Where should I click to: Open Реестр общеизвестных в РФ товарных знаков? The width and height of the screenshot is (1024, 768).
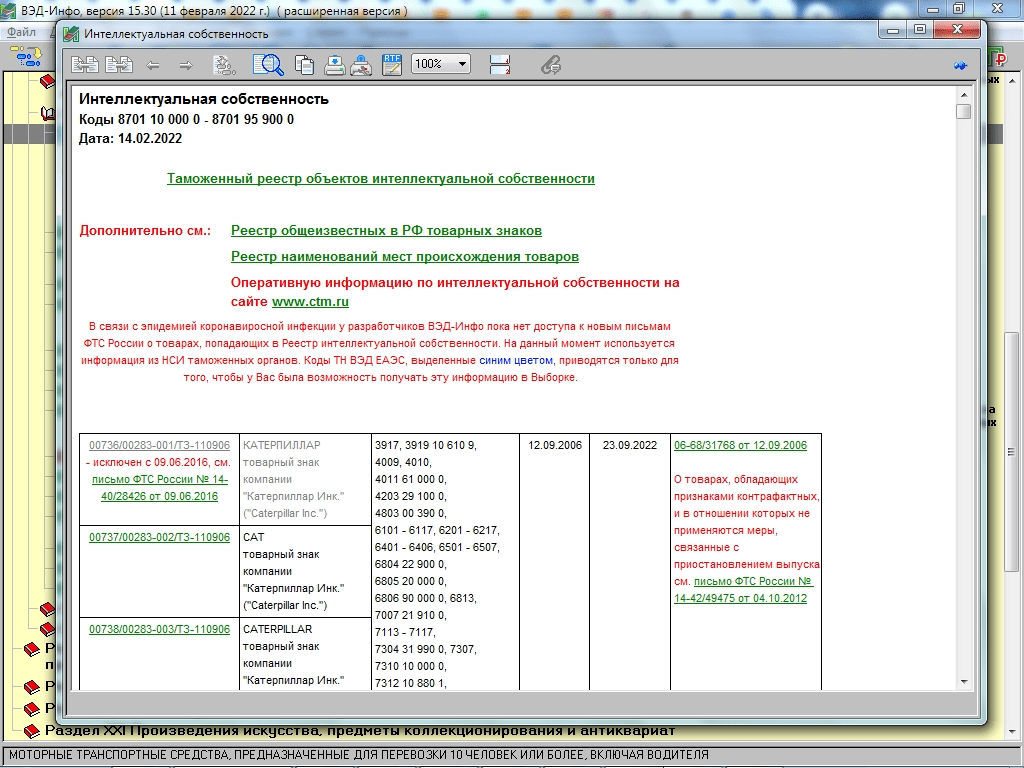(386, 231)
